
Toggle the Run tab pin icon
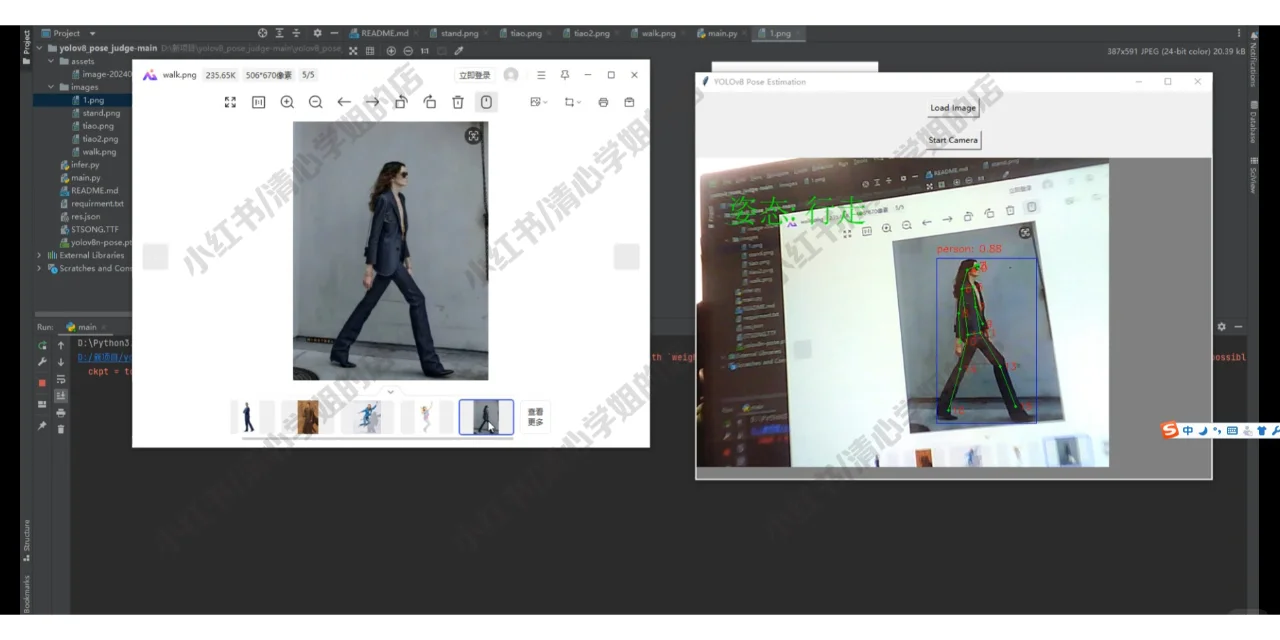pos(42,426)
